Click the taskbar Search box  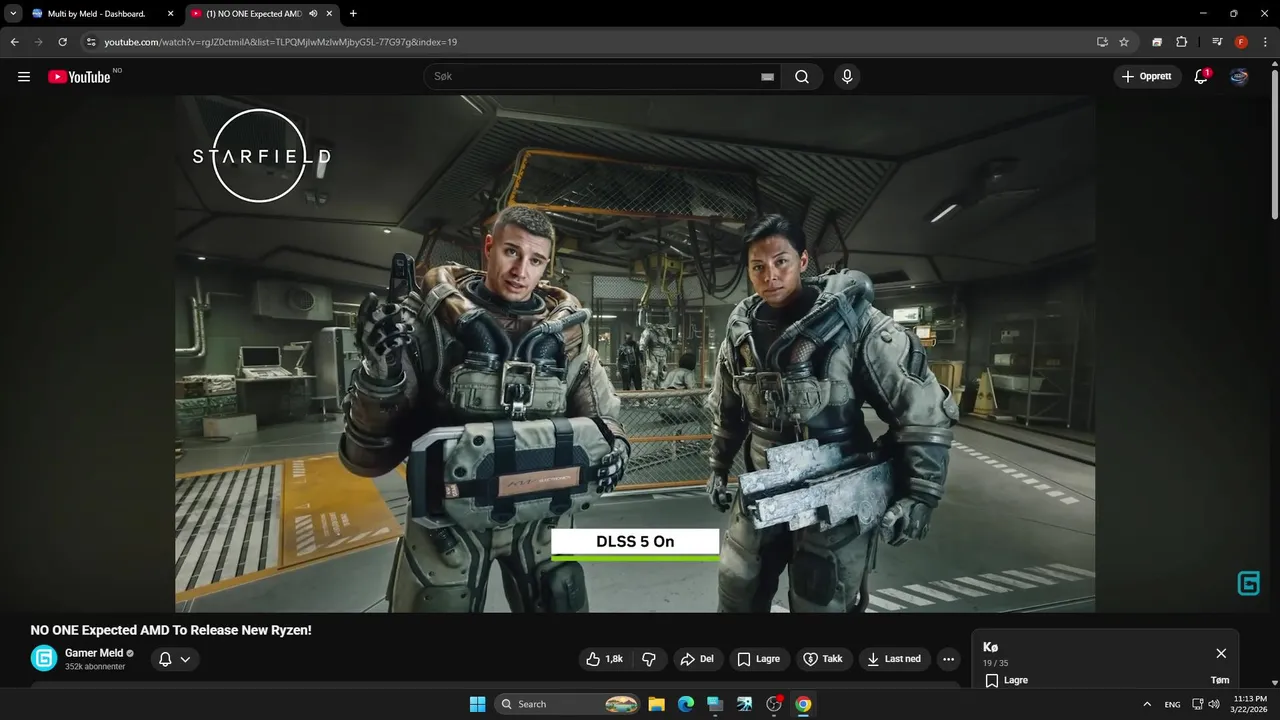(568, 704)
